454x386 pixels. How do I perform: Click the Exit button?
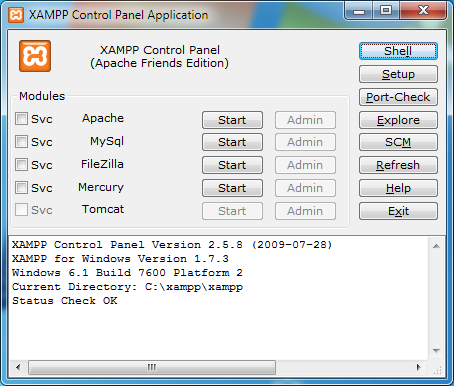pyautogui.click(x=398, y=211)
